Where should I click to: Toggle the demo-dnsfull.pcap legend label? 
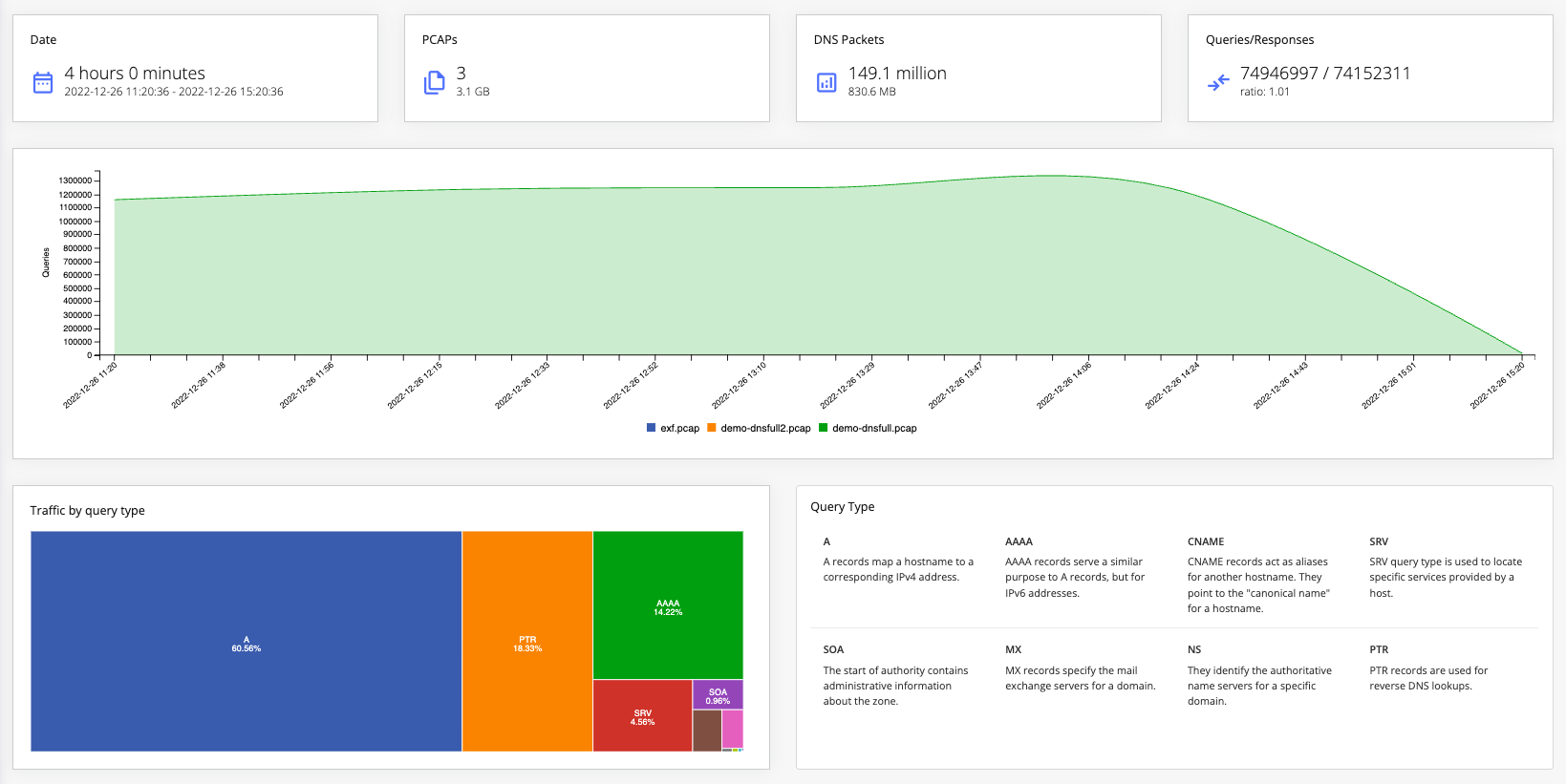(x=874, y=429)
